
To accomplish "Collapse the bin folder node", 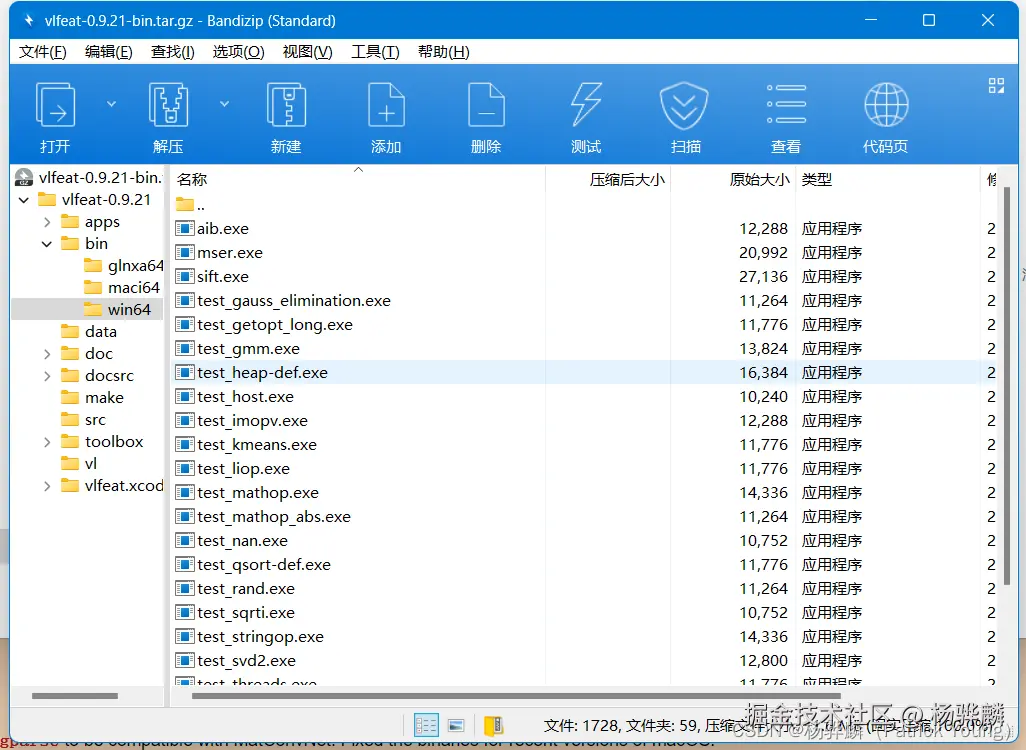I will tap(46, 244).
